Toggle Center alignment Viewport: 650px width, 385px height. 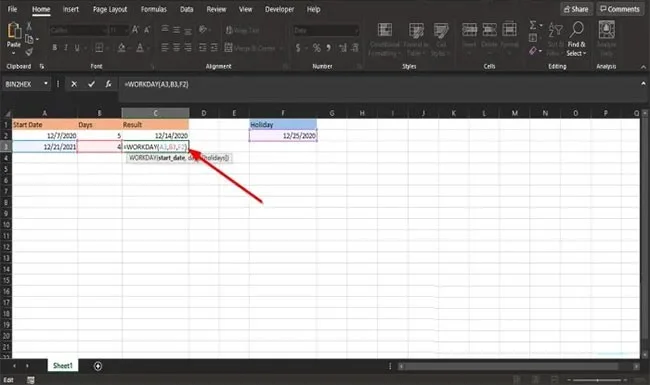177,48
